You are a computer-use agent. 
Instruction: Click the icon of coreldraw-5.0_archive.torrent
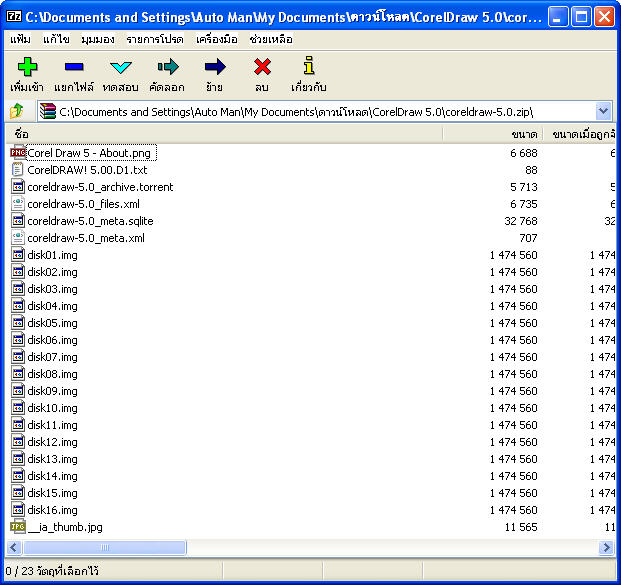pos(18,187)
